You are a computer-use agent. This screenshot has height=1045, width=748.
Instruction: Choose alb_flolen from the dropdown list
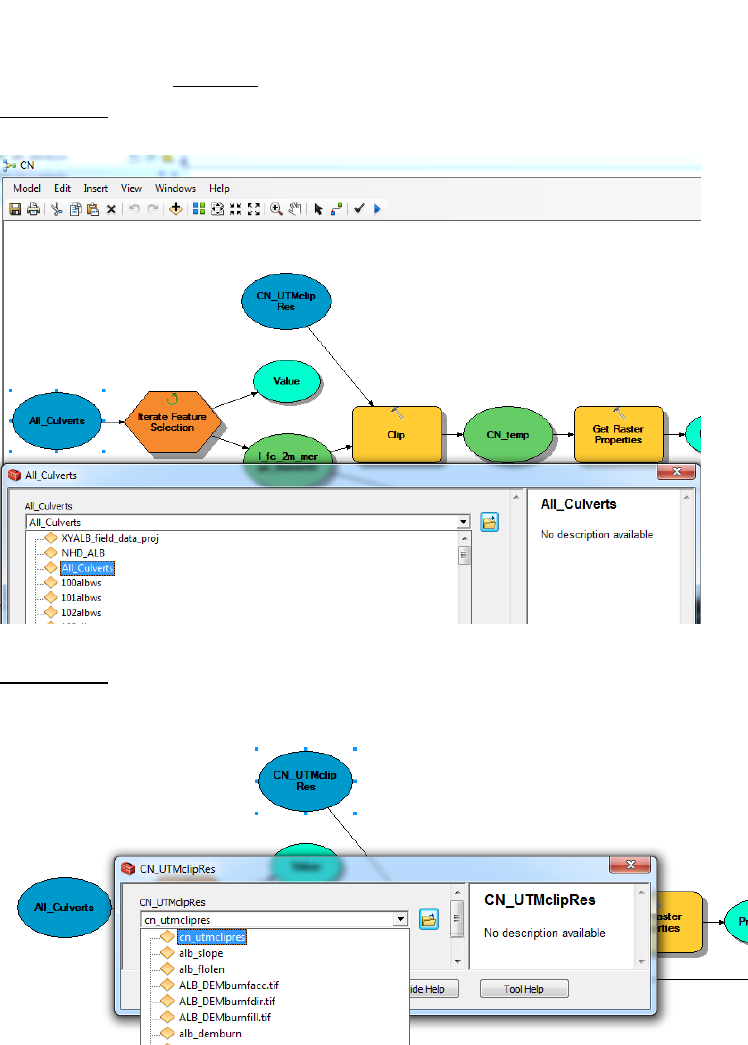pyautogui.click(x=201, y=970)
